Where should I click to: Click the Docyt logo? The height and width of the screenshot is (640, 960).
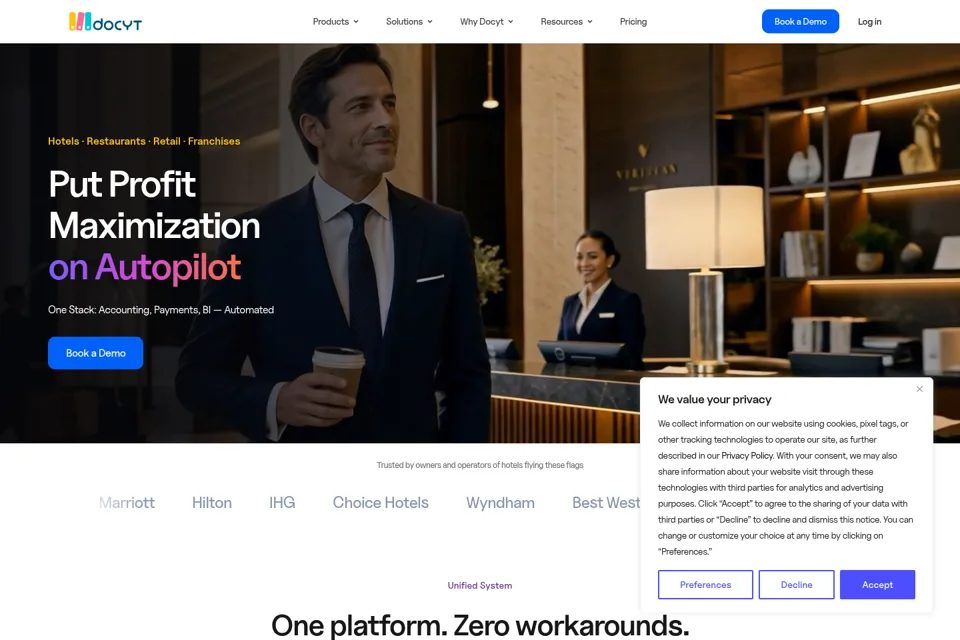105,22
